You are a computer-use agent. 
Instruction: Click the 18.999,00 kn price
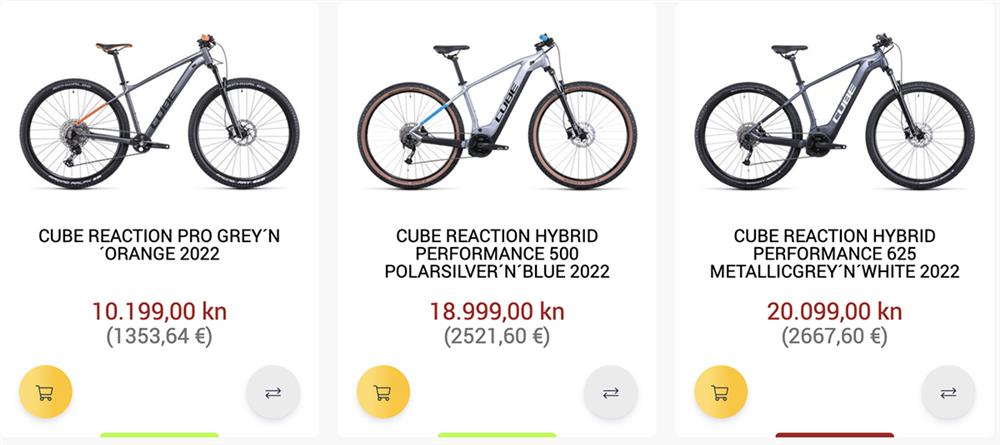pos(497,312)
